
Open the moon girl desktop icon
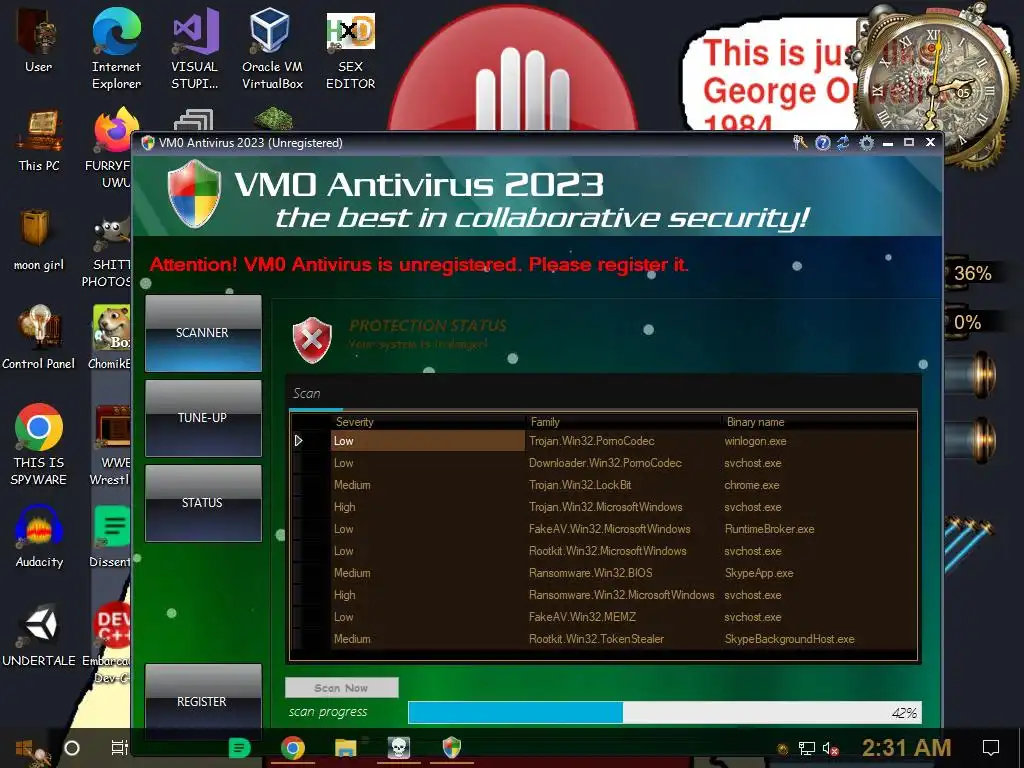point(39,240)
